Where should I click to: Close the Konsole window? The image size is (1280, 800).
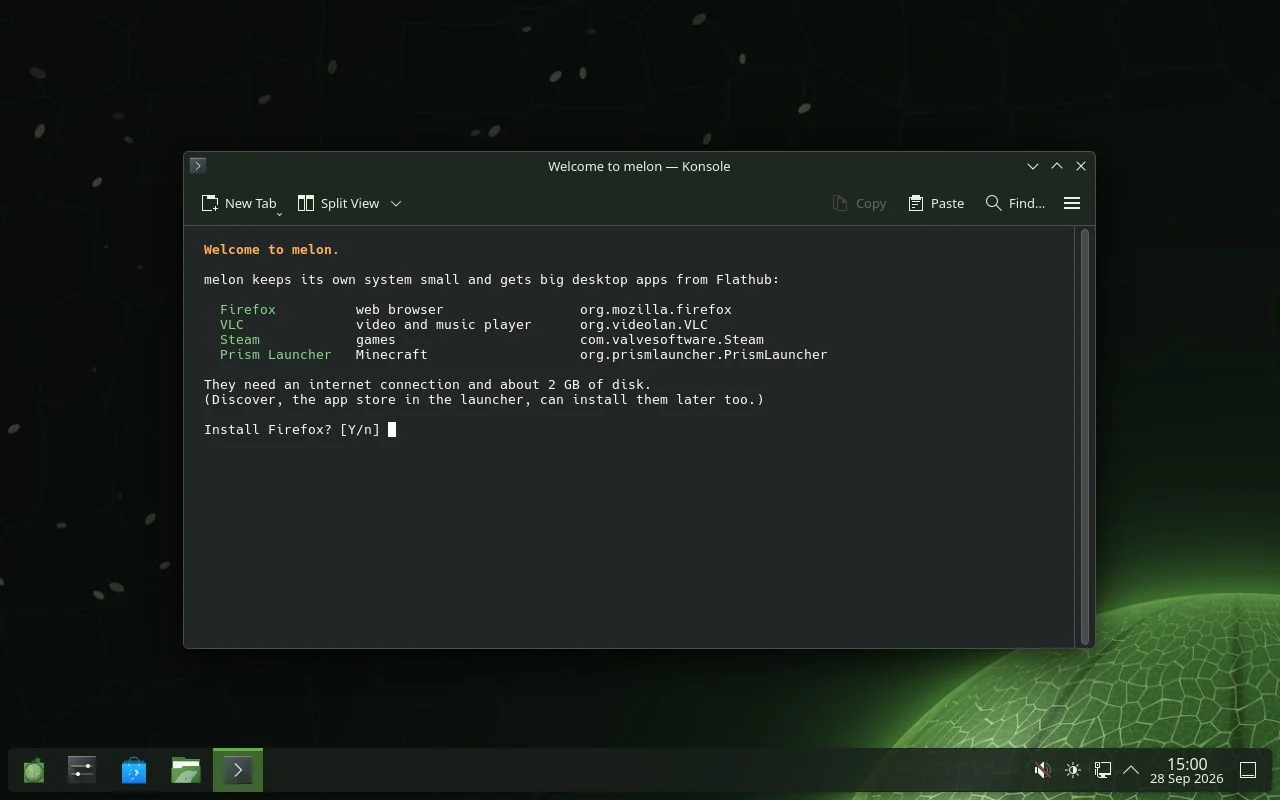click(1081, 166)
